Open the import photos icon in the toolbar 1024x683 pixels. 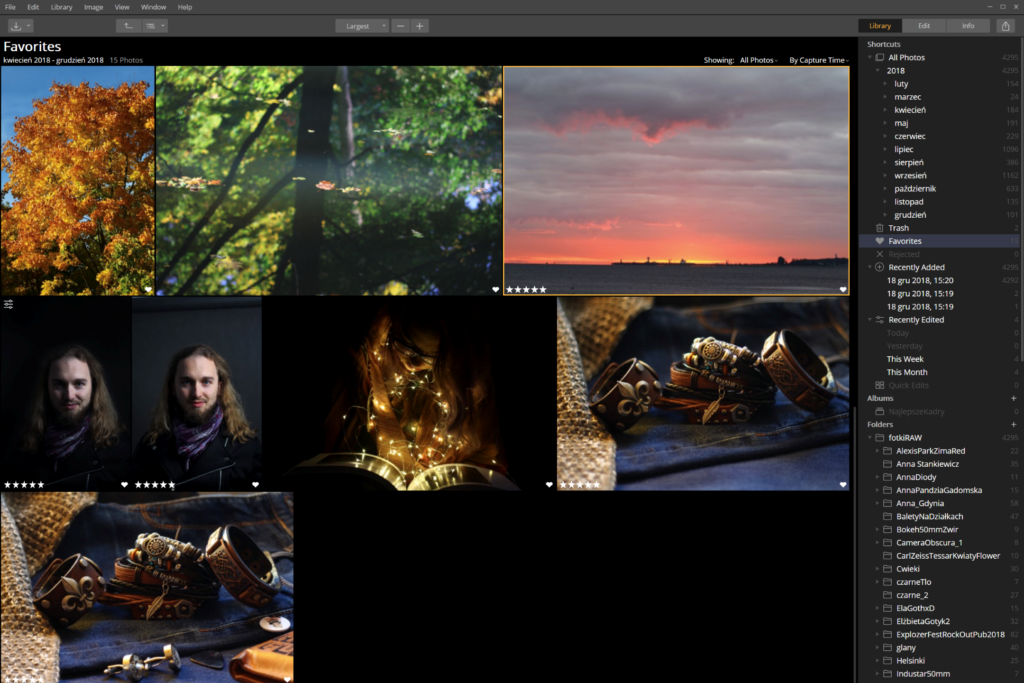[16, 25]
